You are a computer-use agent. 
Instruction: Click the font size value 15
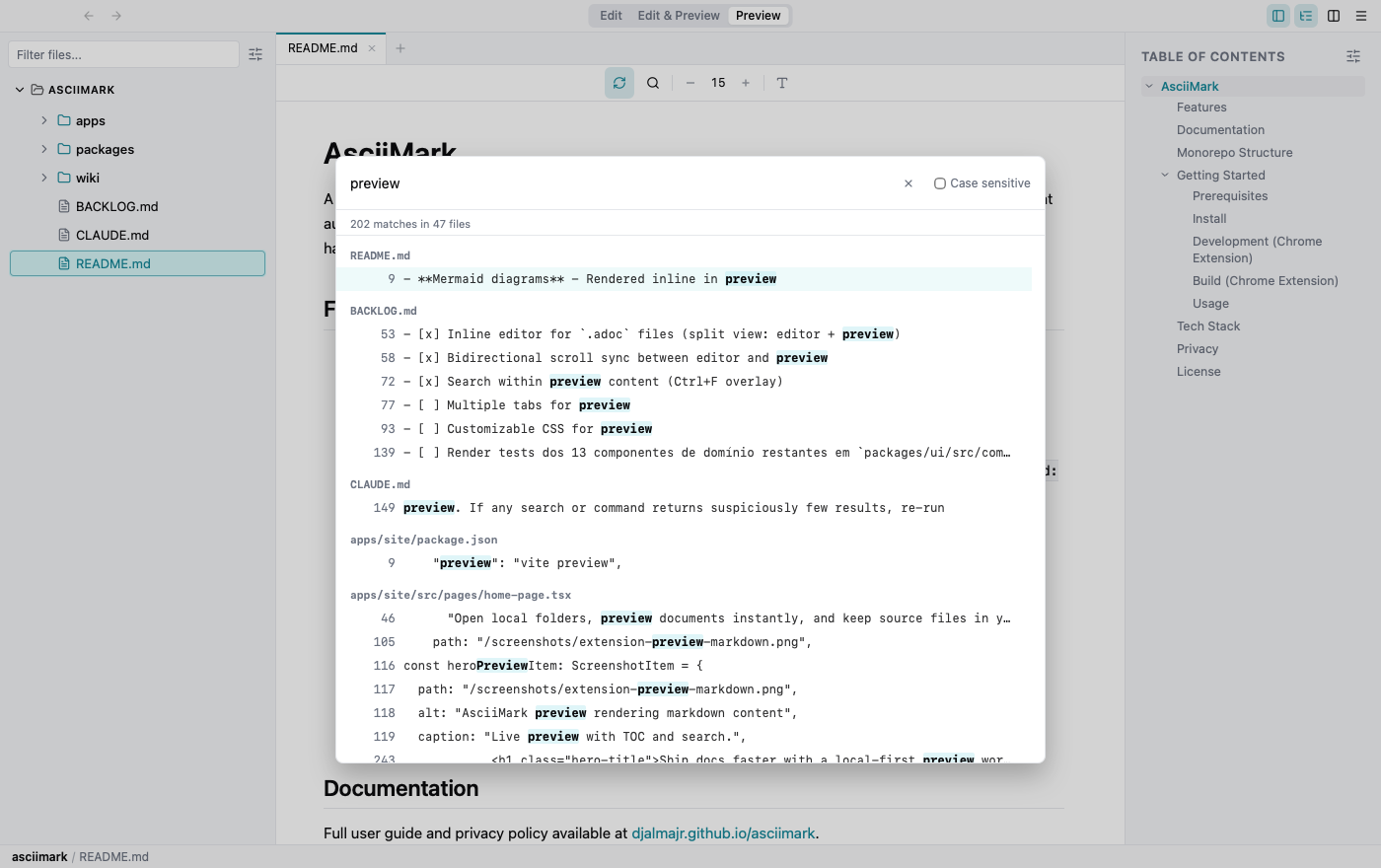click(x=718, y=83)
